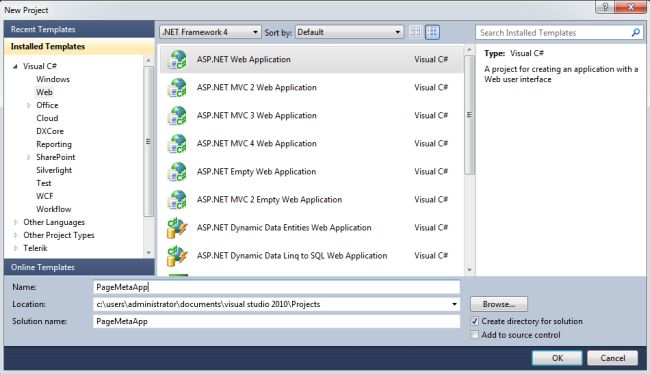Toggle Create directory for solution checkbox
Screen dimensions: 650x374
click(475, 321)
